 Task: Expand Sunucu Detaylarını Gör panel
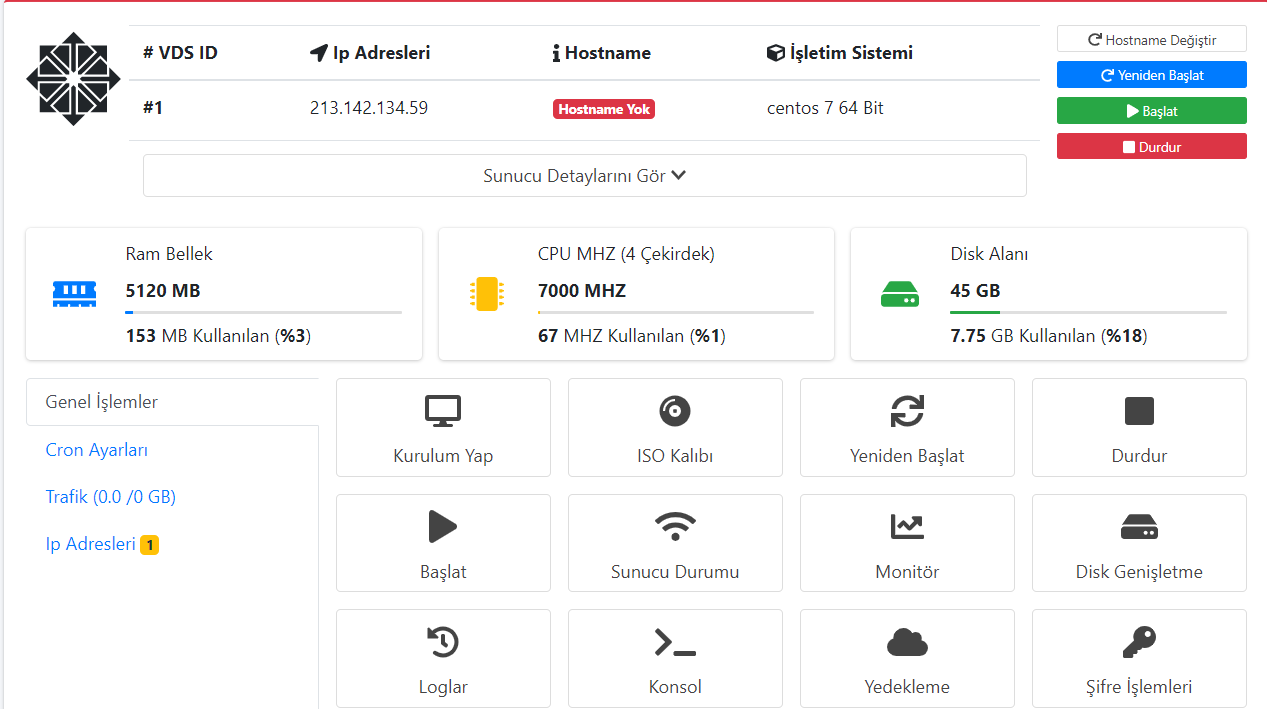click(x=584, y=175)
